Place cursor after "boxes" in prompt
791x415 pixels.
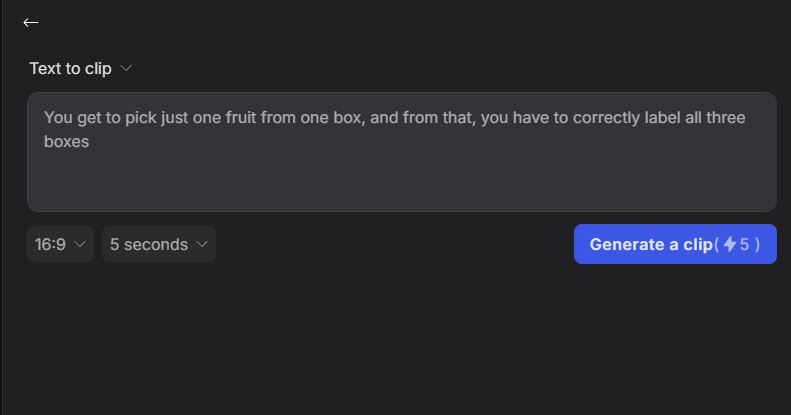[90, 142]
